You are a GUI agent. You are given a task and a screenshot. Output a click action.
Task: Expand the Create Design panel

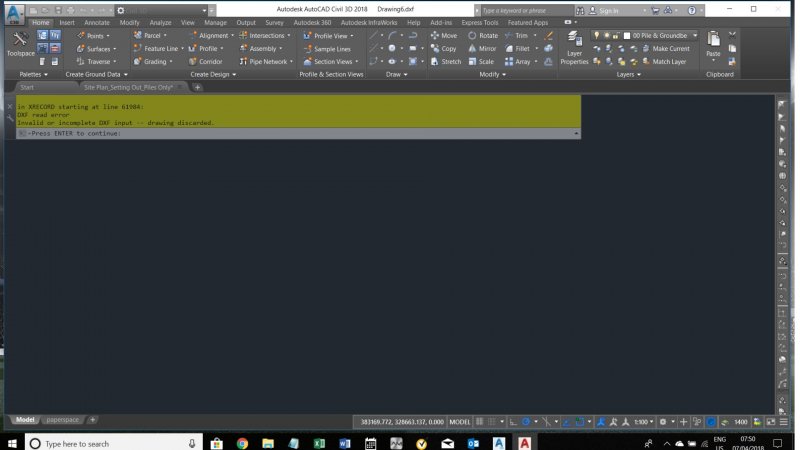click(x=213, y=74)
